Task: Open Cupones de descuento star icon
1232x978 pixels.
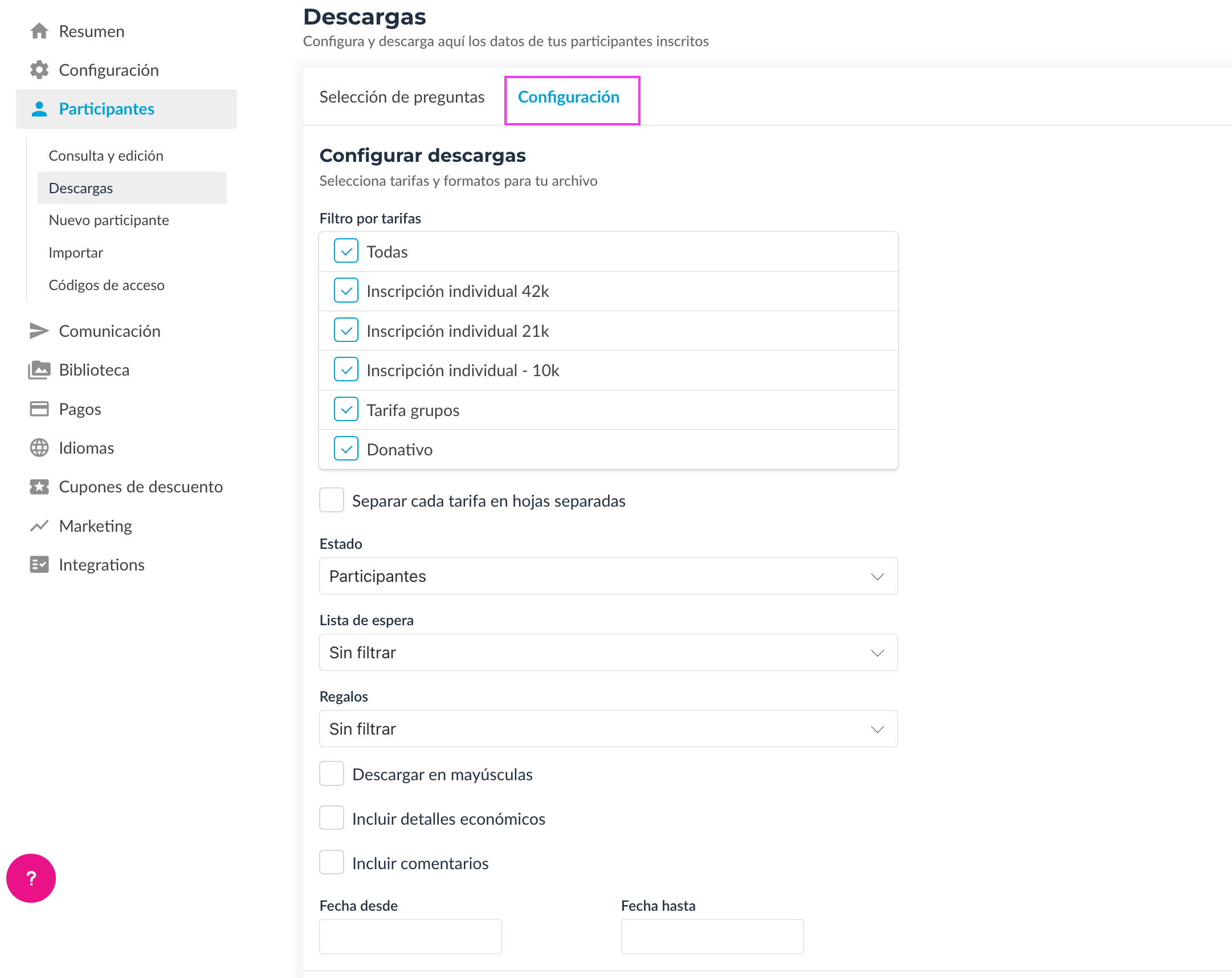Action: click(39, 486)
